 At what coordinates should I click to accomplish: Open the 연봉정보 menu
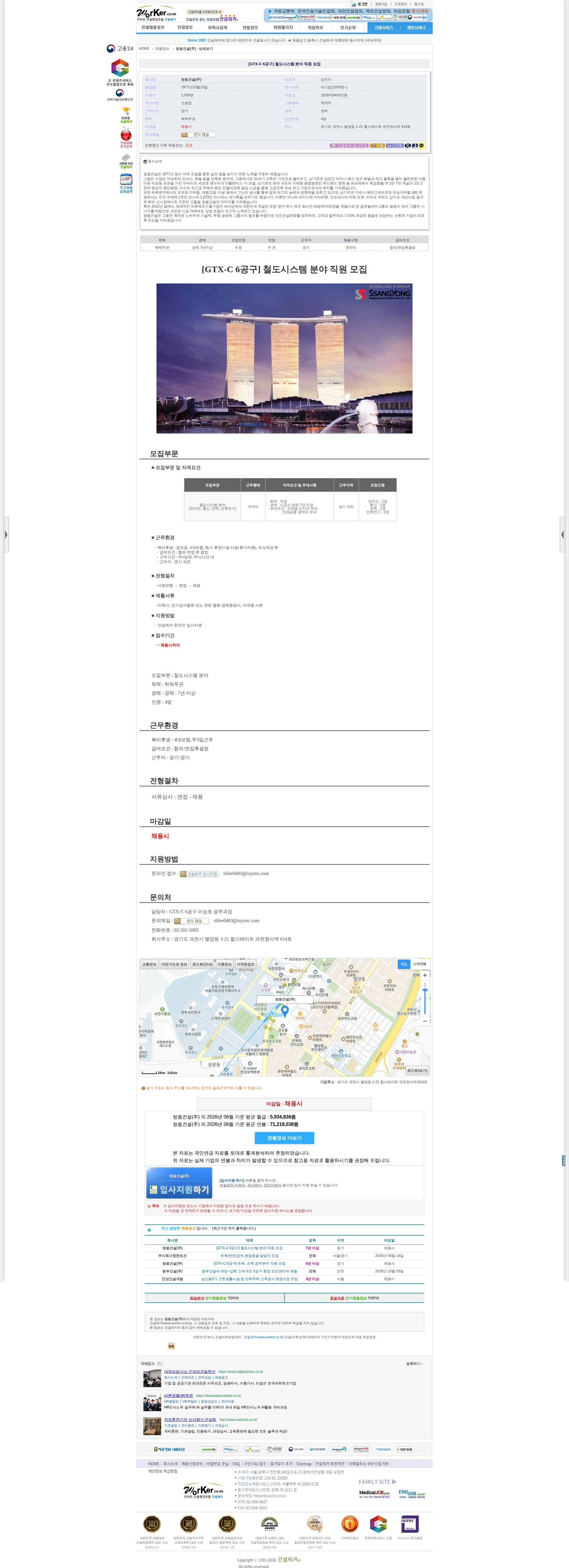point(250,27)
